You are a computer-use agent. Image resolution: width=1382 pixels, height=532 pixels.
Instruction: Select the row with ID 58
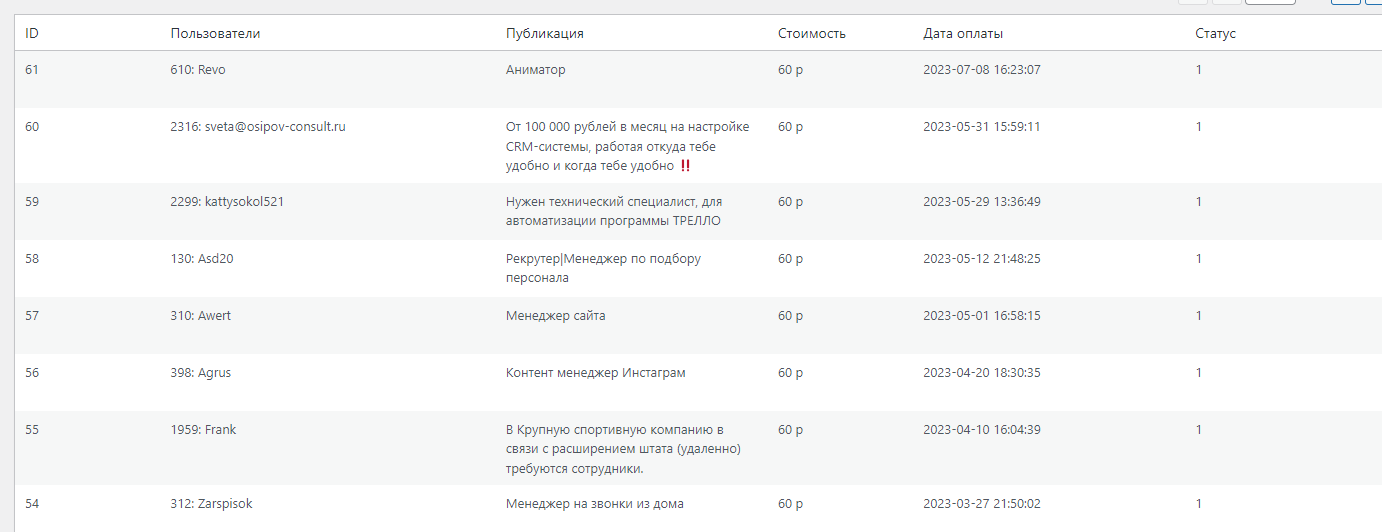[x=32, y=259]
